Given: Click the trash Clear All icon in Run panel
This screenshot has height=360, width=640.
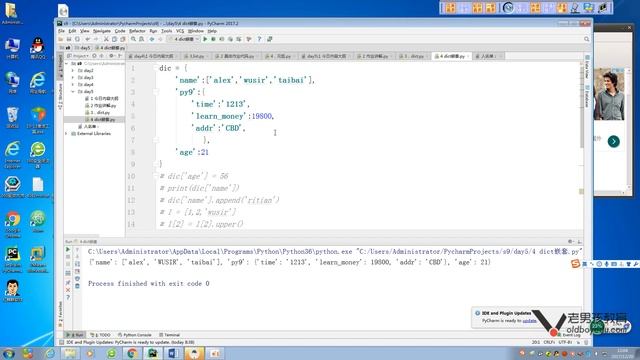Looking at the screenshot, I should point(77,286).
